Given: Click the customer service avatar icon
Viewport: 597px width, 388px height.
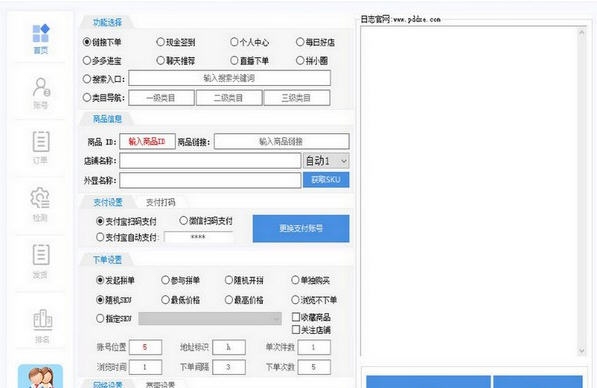Looking at the screenshot, I should 40,377.
